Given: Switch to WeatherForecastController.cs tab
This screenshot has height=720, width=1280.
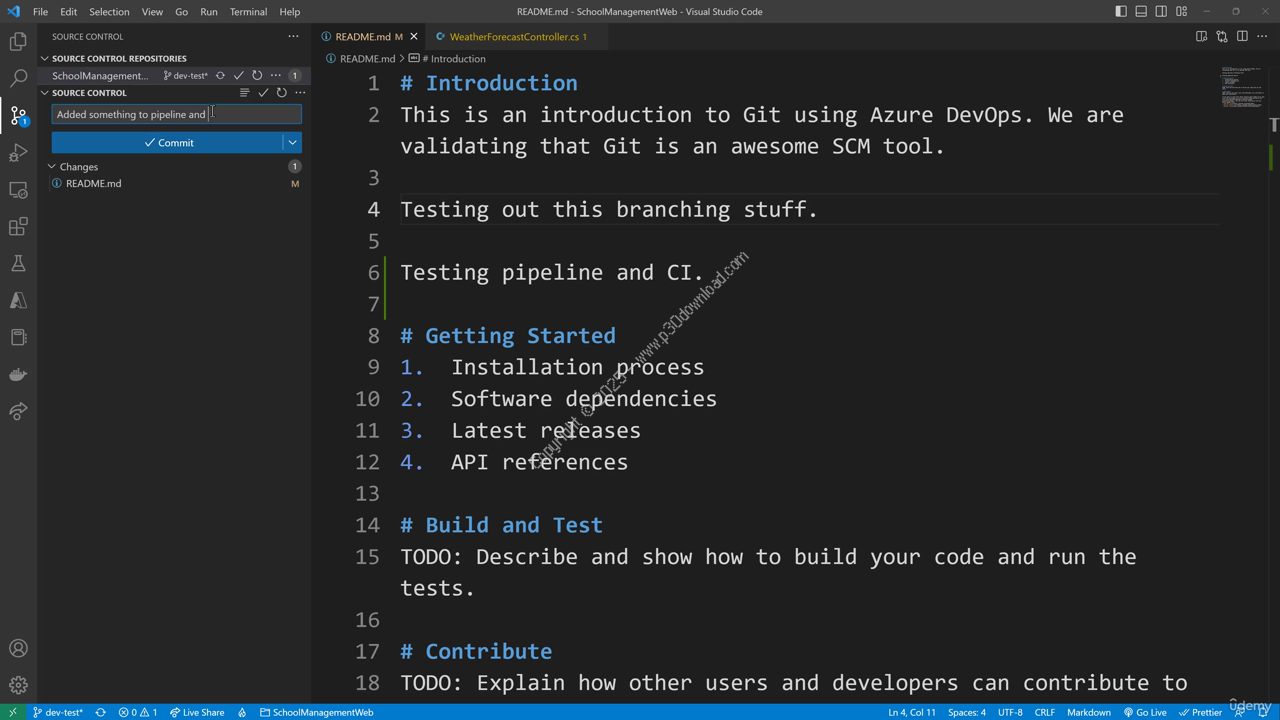Looking at the screenshot, I should [x=517, y=36].
